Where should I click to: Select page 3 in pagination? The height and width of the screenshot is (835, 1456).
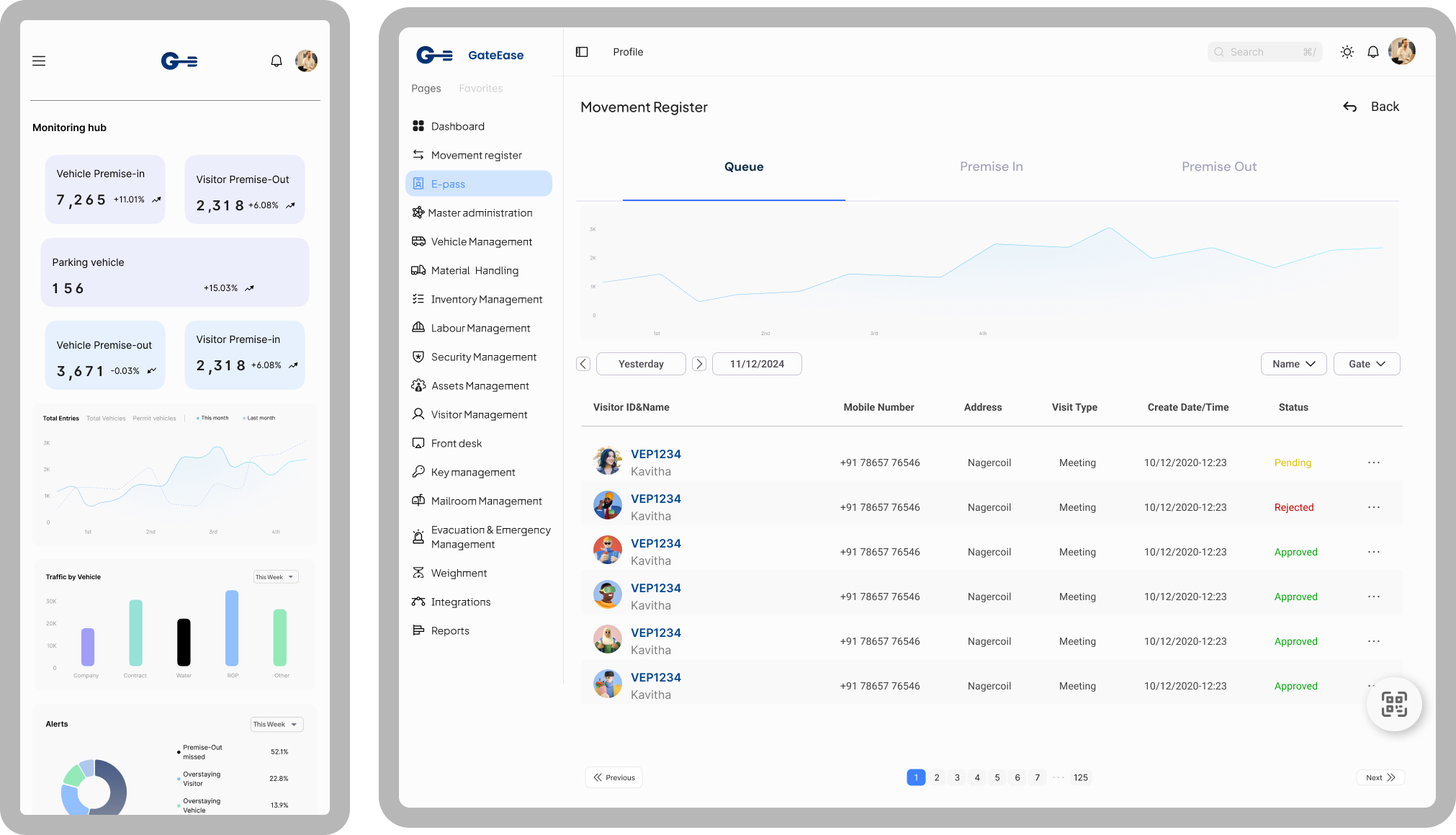pos(957,777)
